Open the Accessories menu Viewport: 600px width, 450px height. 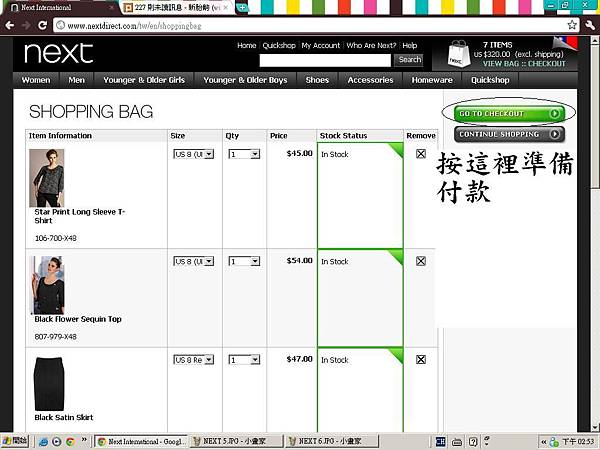(x=370, y=80)
